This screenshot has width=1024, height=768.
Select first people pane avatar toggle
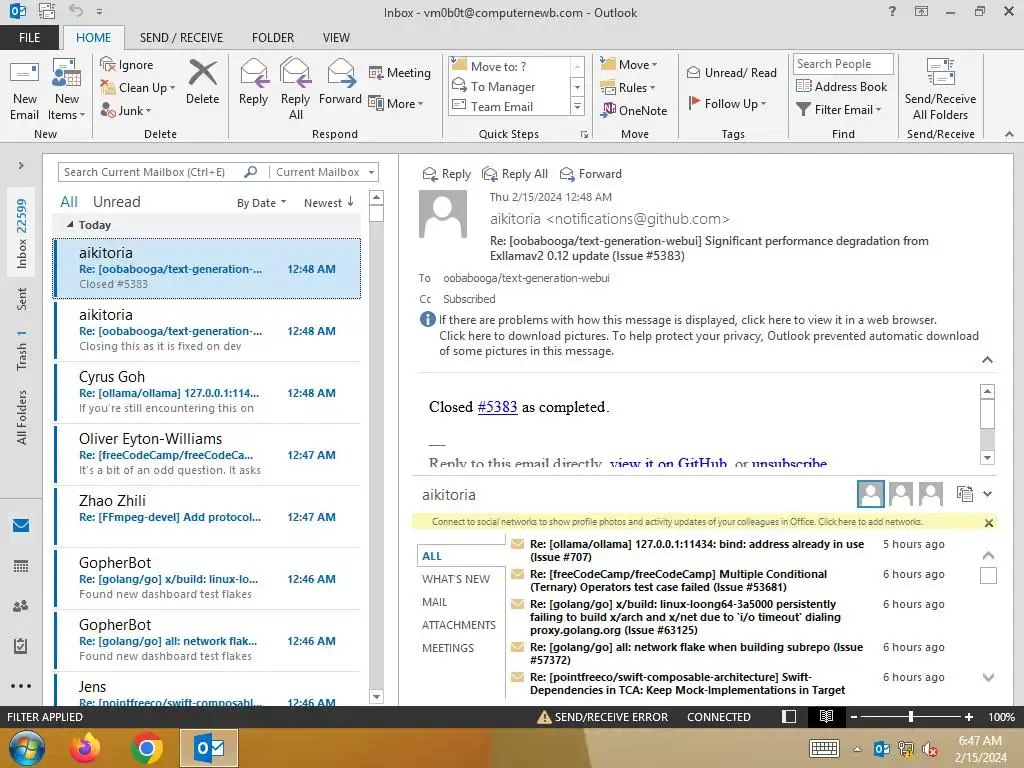pyautogui.click(x=871, y=494)
